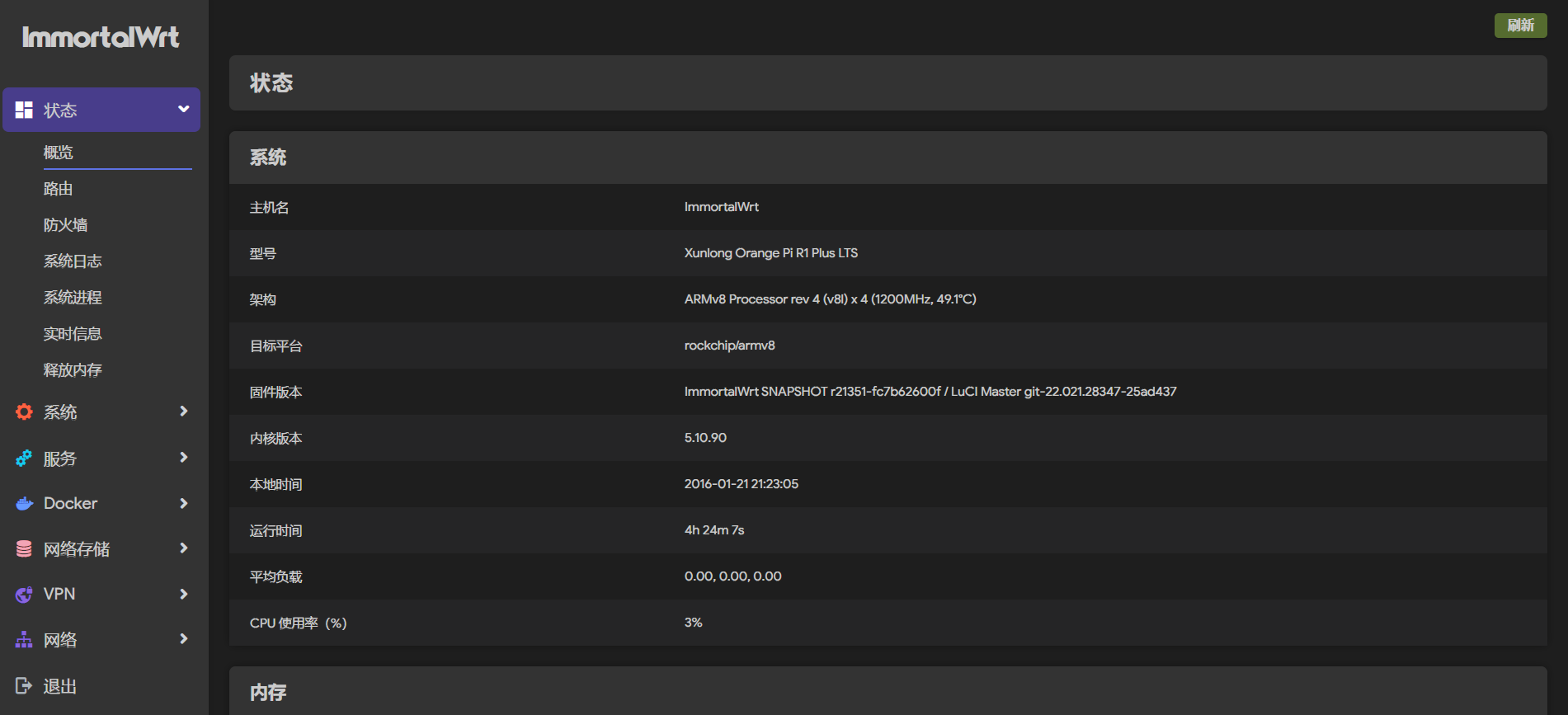Click the 内核版本 row label
This screenshot has height=715, width=1568.
pyautogui.click(x=276, y=439)
